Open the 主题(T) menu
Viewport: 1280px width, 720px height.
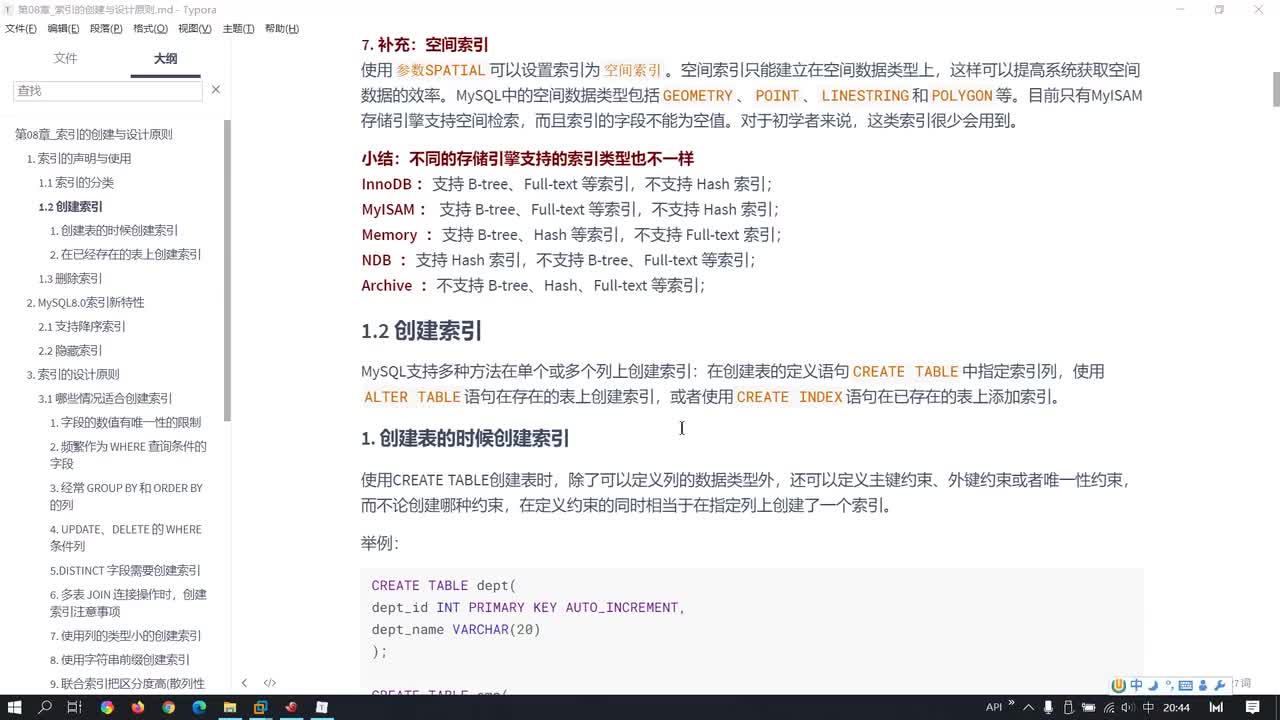[x=237, y=28]
